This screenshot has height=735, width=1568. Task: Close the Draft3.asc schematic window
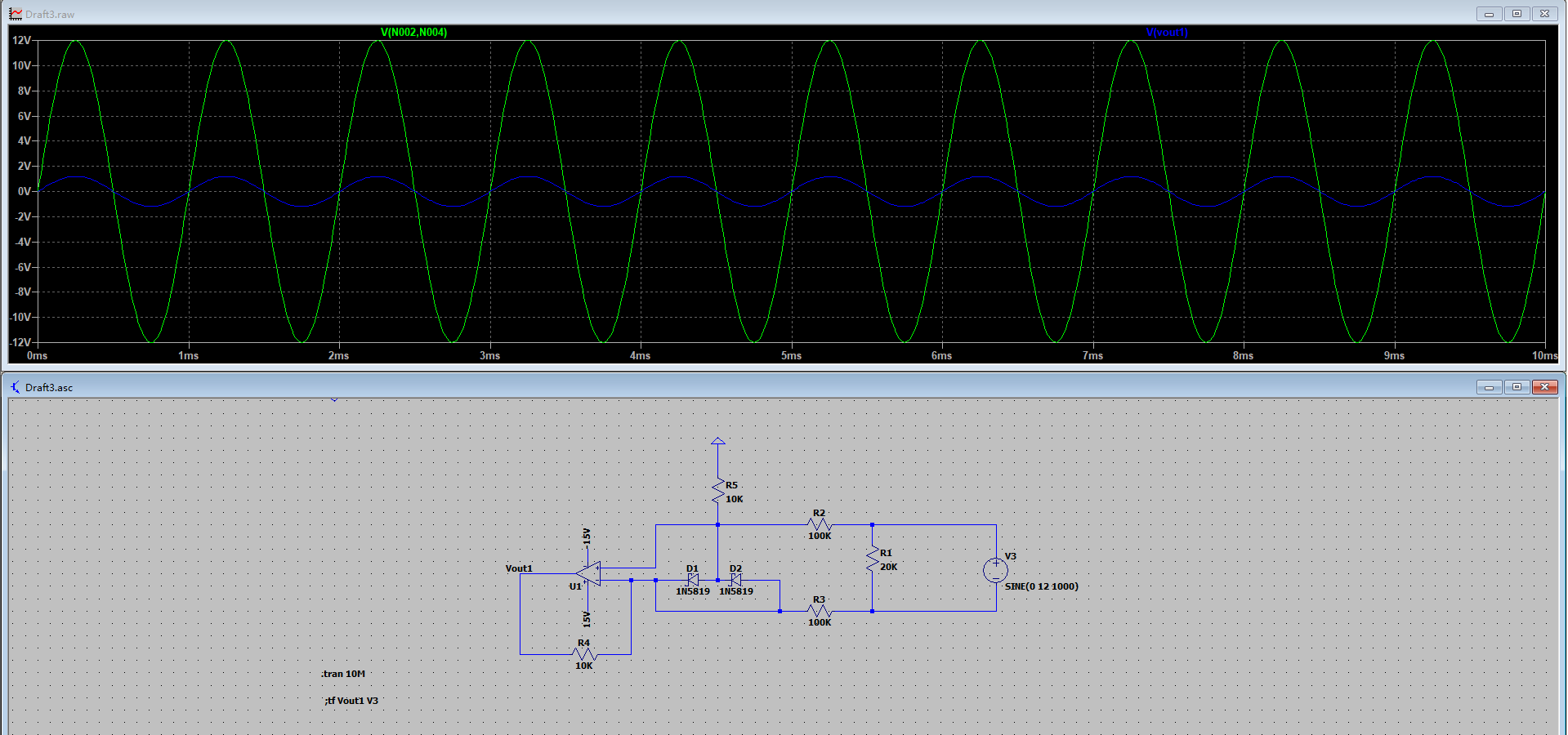pyautogui.click(x=1544, y=387)
